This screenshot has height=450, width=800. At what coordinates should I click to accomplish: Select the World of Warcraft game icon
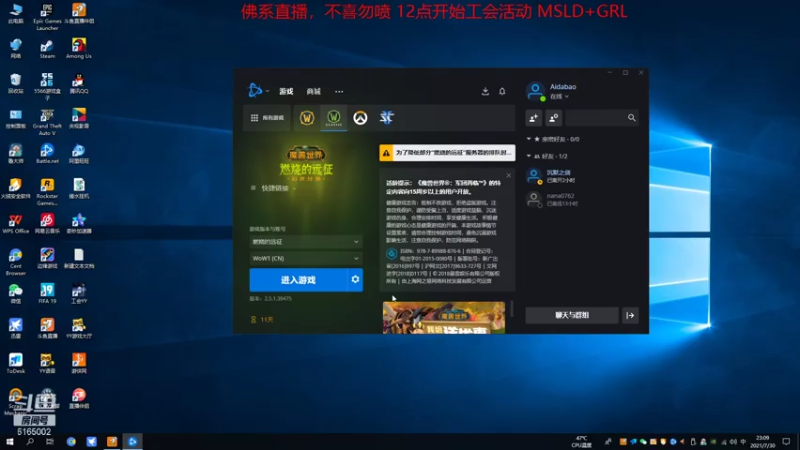pos(307,118)
